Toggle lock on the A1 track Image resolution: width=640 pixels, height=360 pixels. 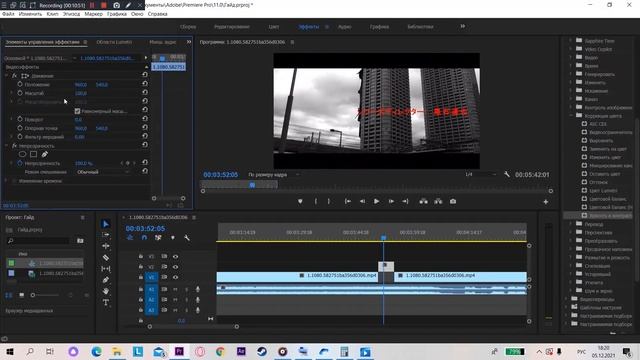tap(141, 289)
